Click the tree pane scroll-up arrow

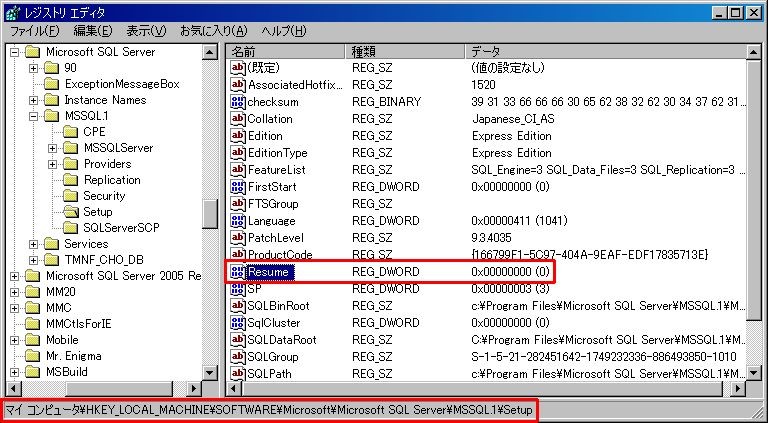click(x=210, y=52)
